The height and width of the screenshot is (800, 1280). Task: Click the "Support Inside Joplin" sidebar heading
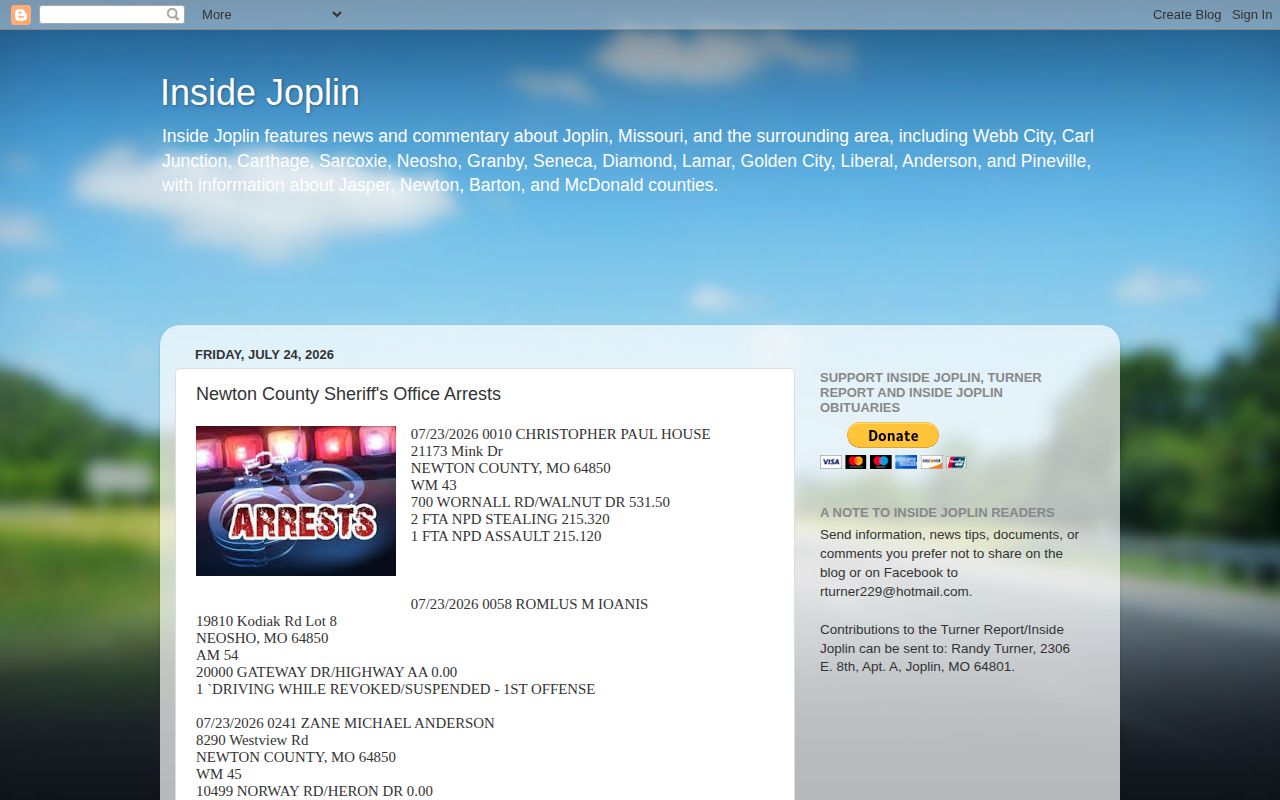pyautogui.click(x=931, y=392)
